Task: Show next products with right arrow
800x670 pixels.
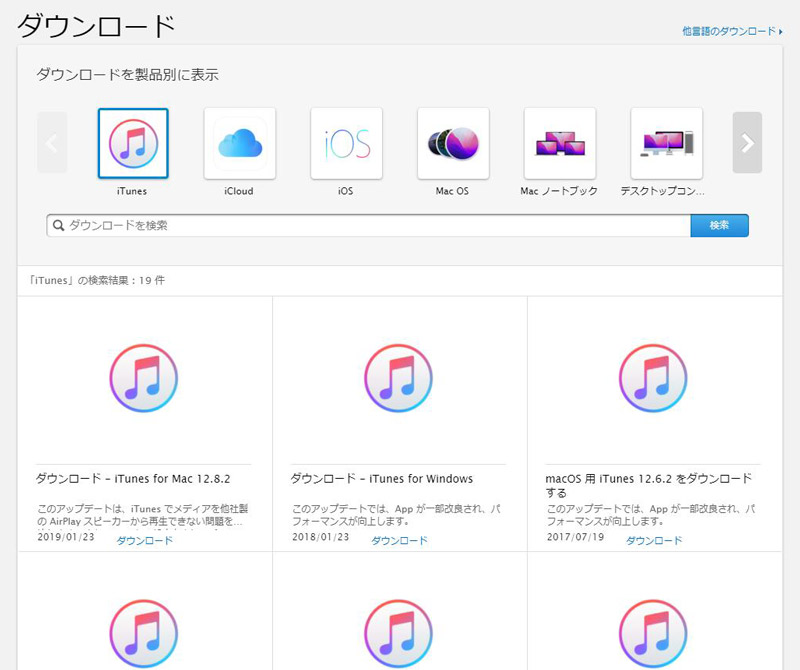Action: pyautogui.click(x=747, y=143)
